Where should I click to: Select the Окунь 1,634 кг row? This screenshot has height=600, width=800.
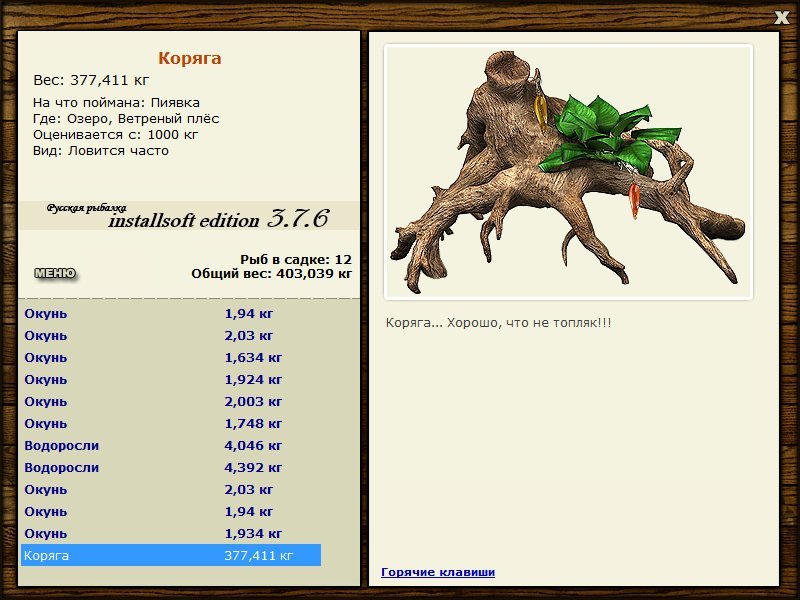171,358
